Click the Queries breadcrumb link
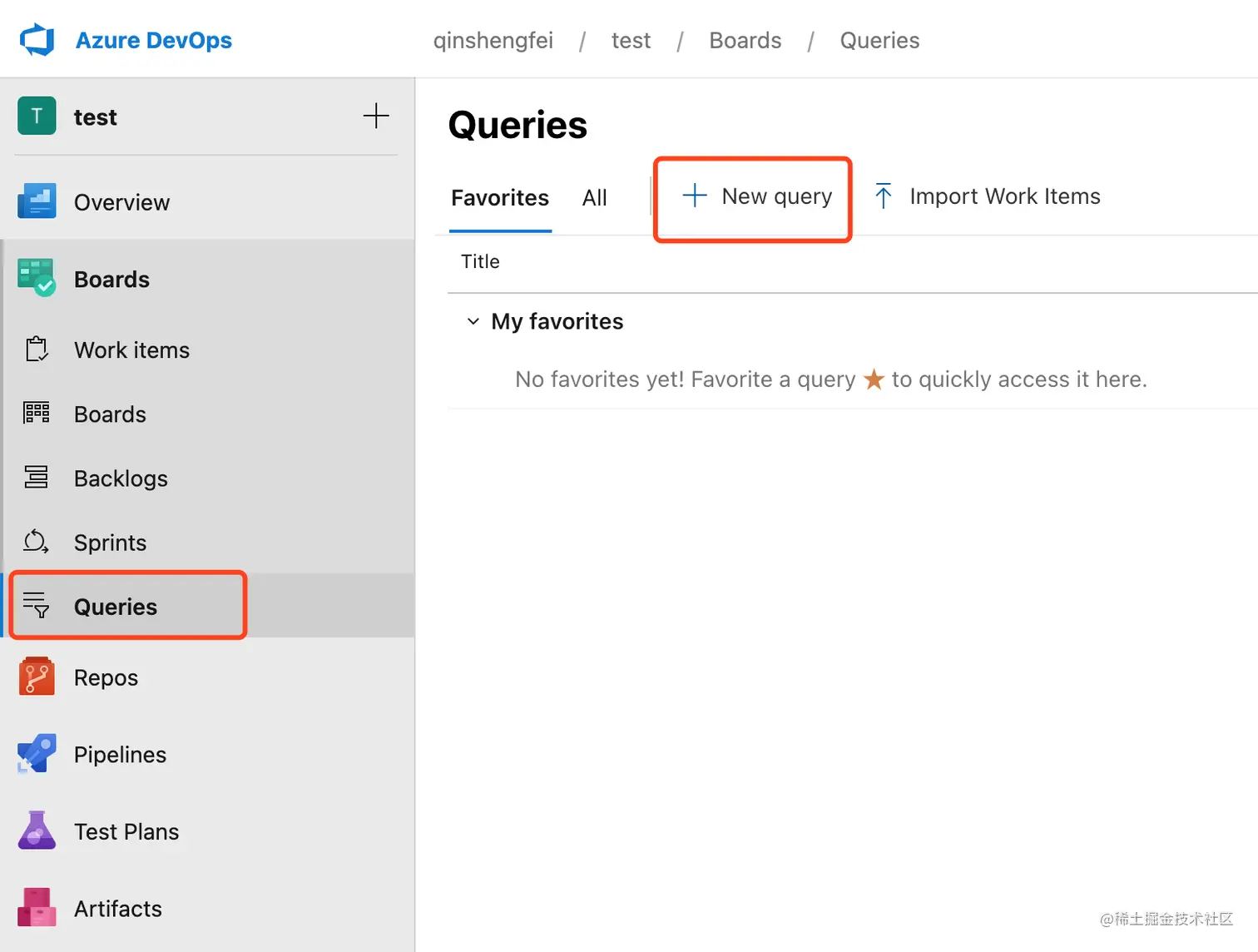The width and height of the screenshot is (1258, 952). click(x=879, y=40)
